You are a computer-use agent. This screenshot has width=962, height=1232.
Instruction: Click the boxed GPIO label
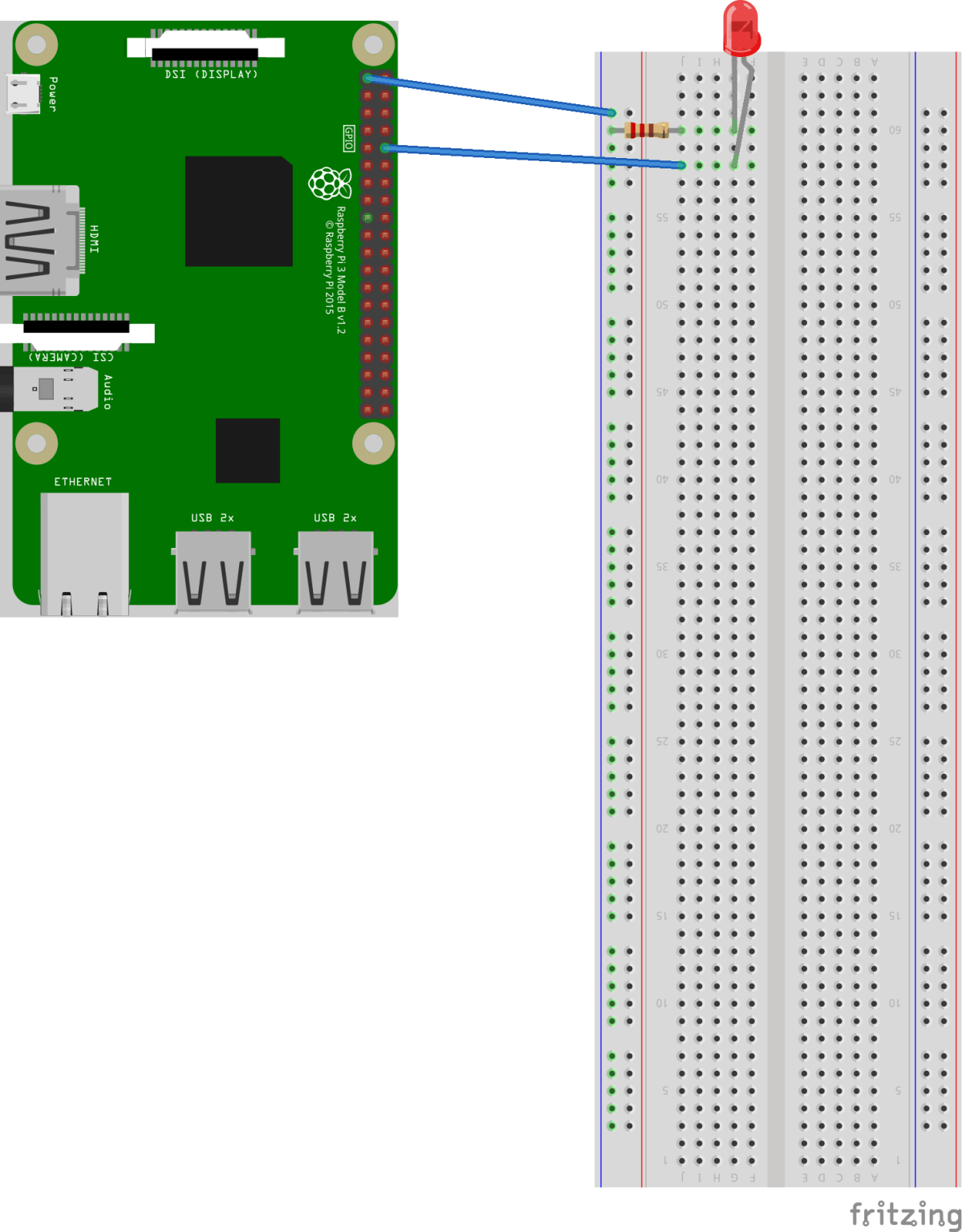tap(349, 138)
